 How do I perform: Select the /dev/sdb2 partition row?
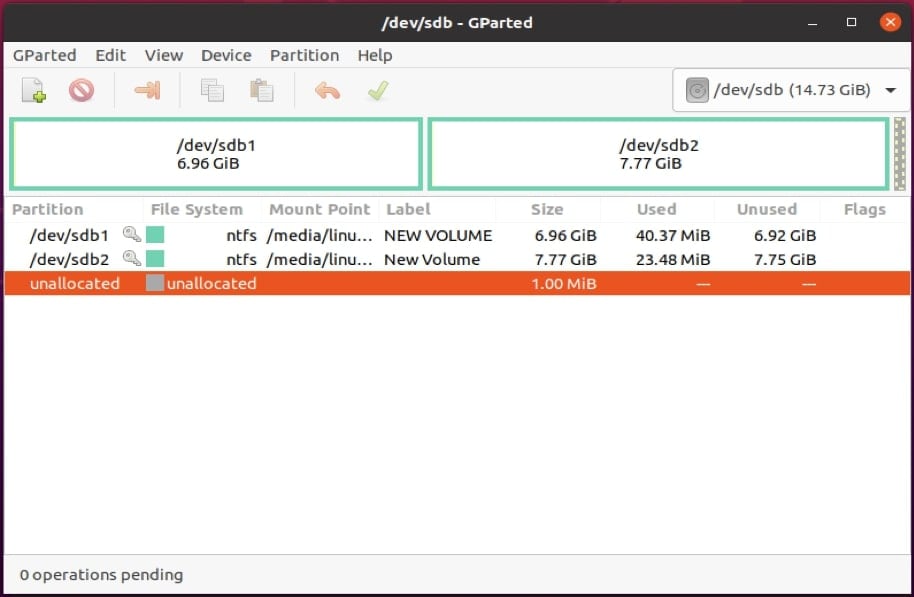click(457, 259)
